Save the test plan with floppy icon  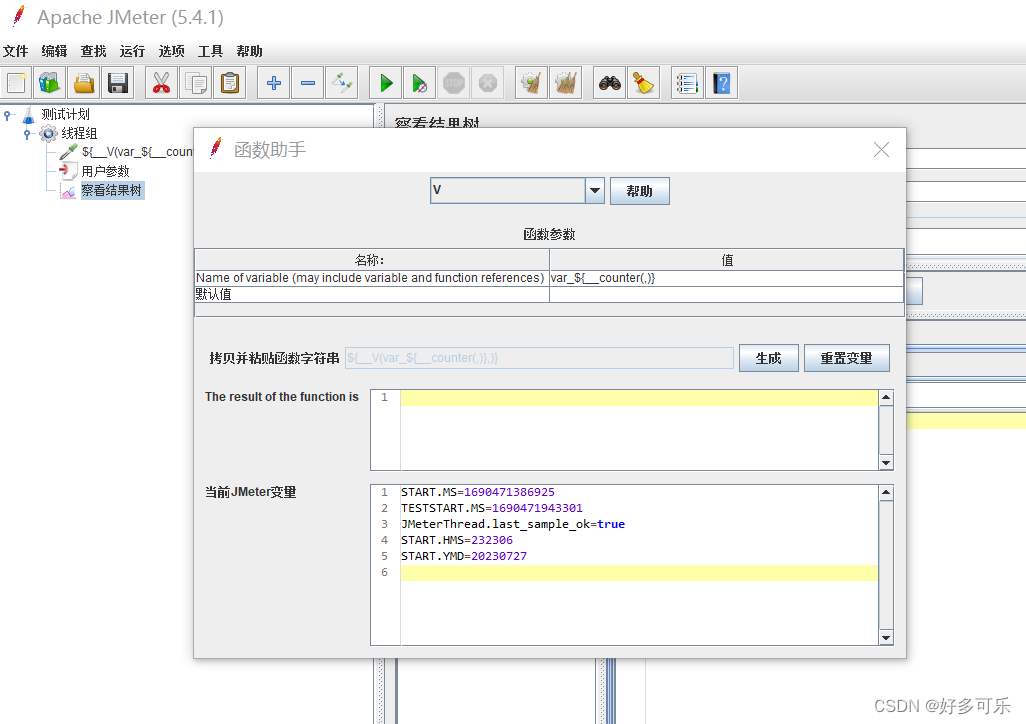(118, 83)
